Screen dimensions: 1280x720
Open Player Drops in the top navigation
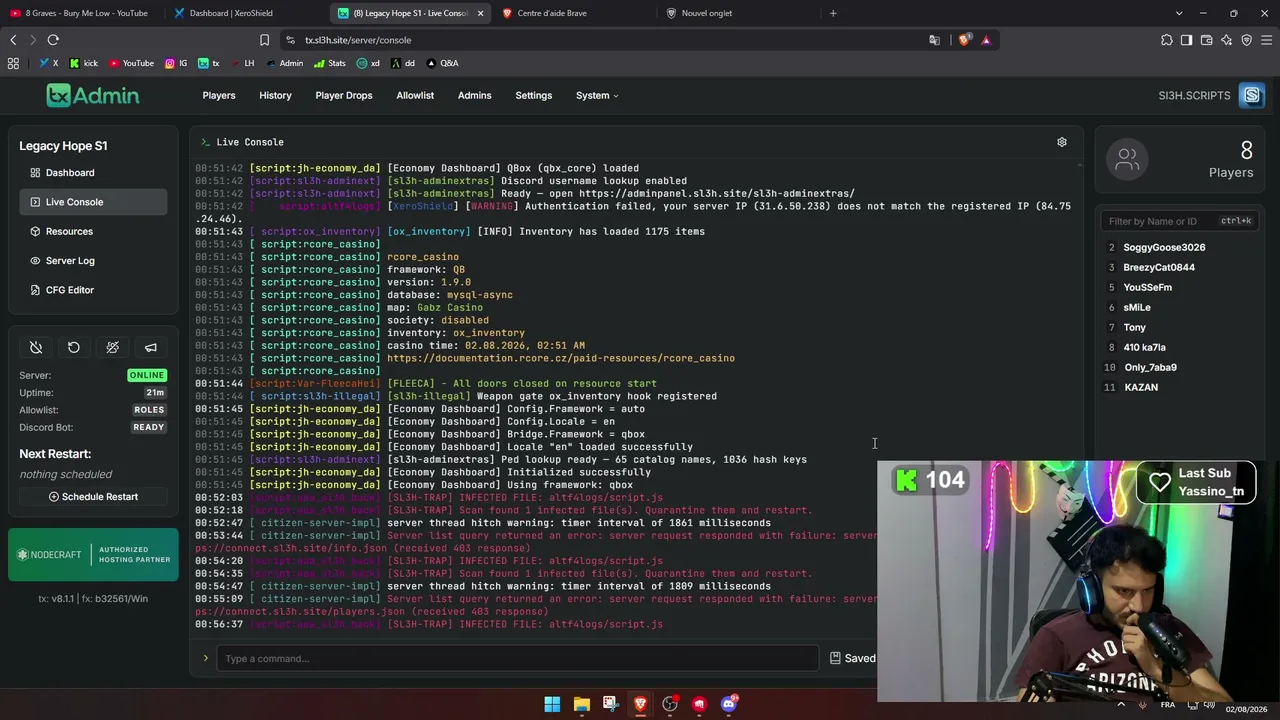click(344, 95)
